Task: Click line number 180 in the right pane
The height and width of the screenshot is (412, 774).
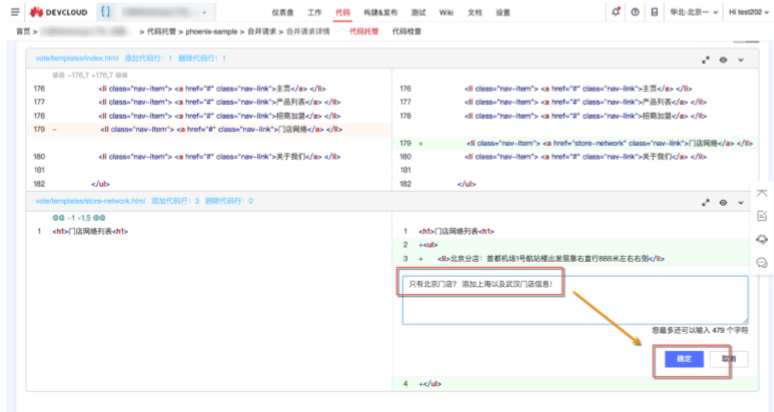Action: tap(405, 157)
